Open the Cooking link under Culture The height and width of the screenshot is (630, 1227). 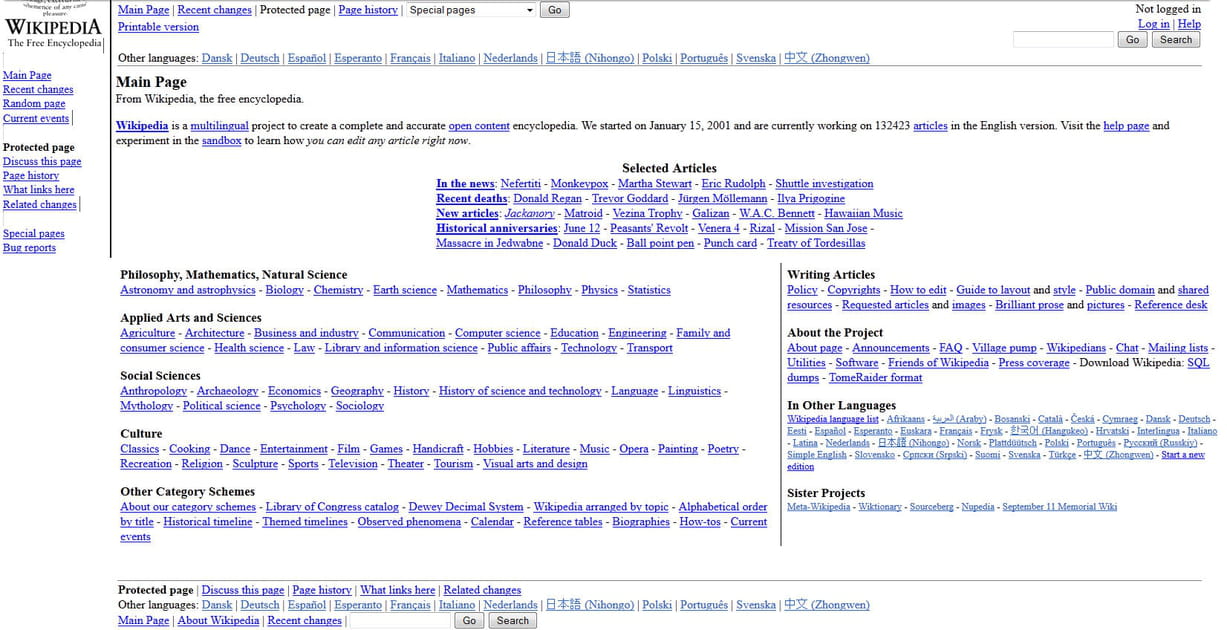pos(189,449)
